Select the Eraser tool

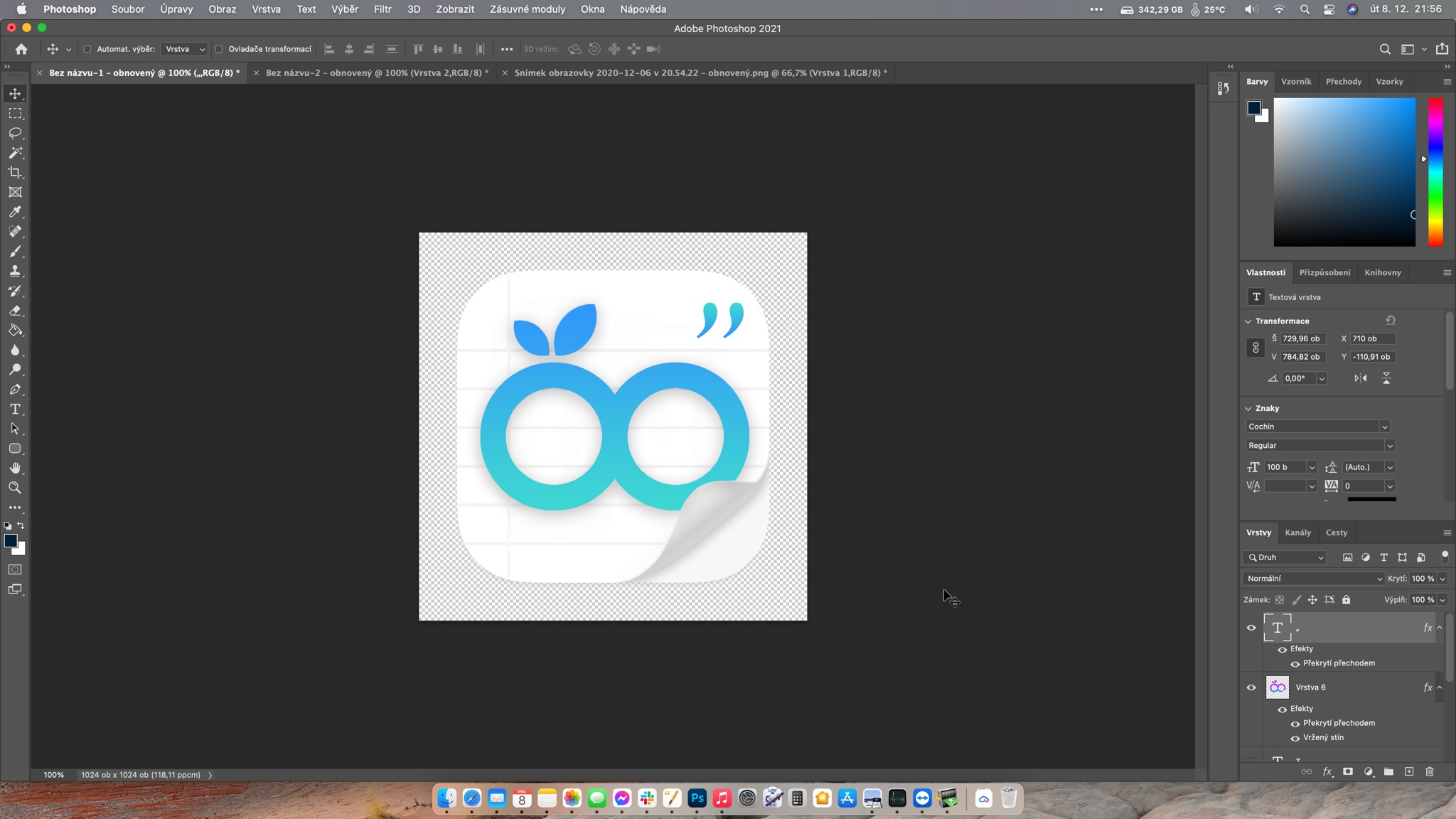(x=15, y=311)
